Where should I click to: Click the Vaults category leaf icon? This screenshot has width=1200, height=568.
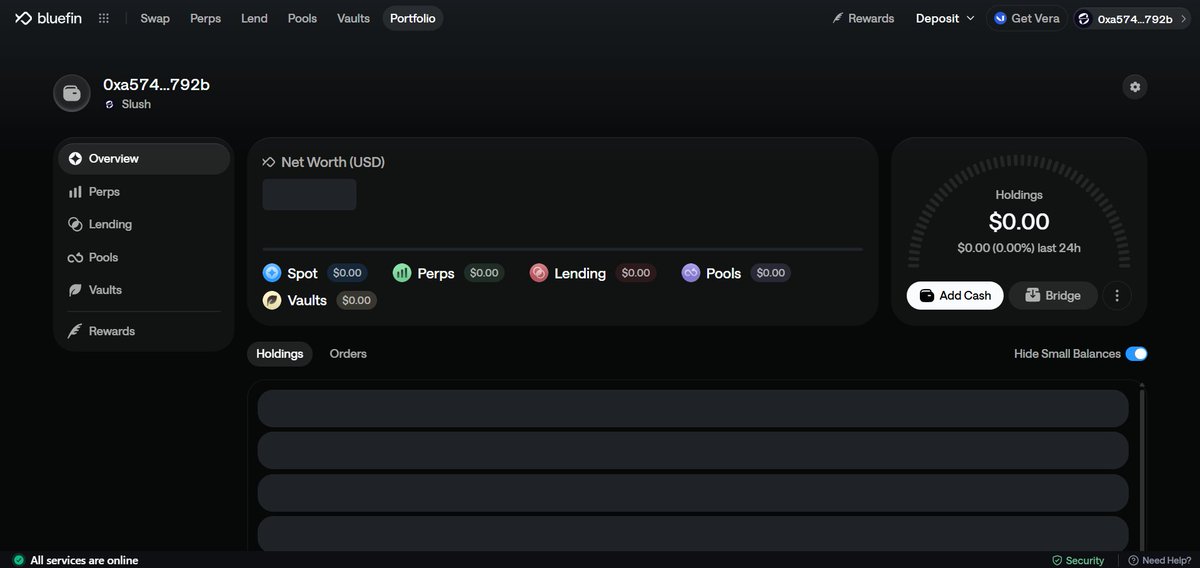click(272, 300)
